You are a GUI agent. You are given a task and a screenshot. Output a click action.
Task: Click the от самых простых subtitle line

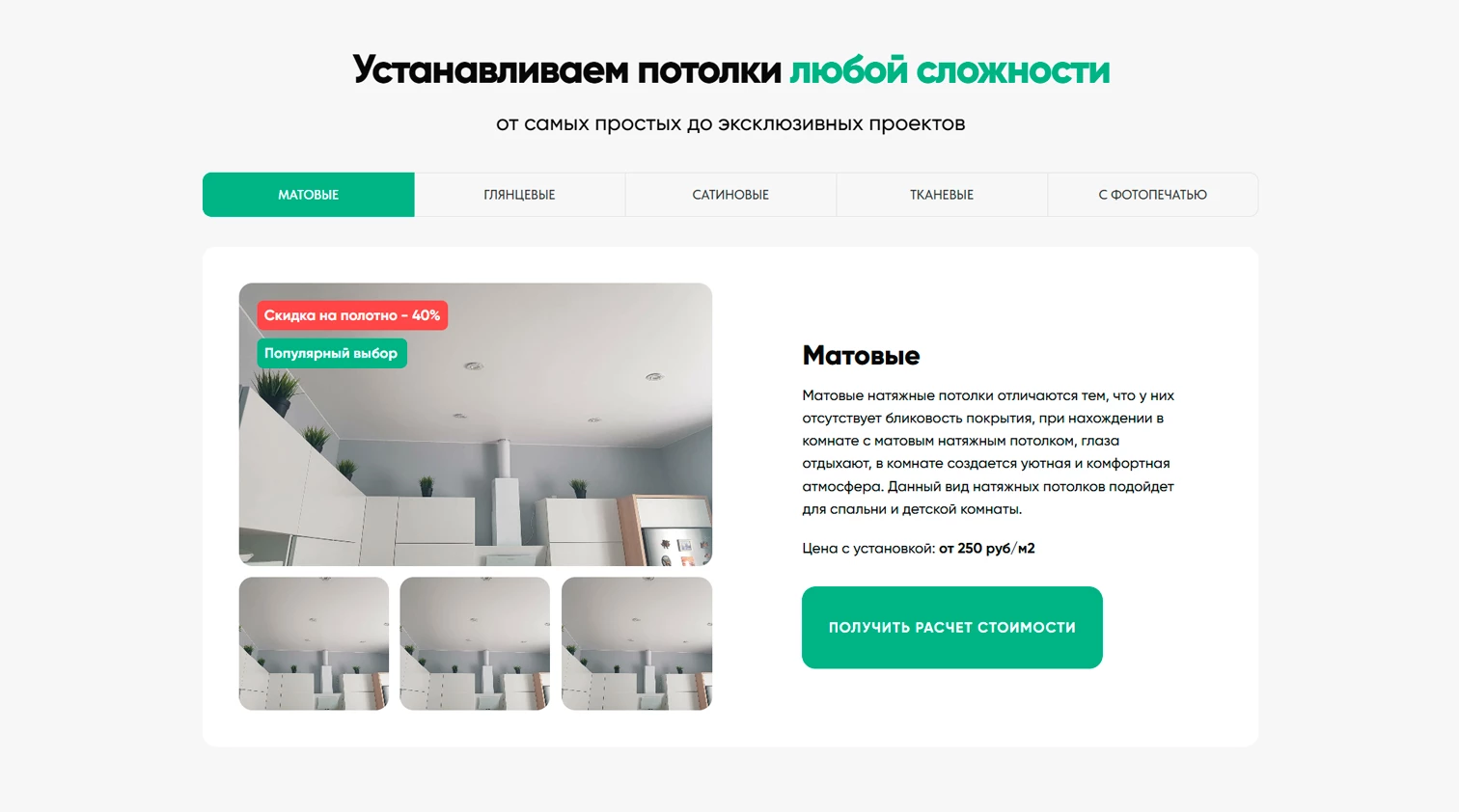(730, 123)
